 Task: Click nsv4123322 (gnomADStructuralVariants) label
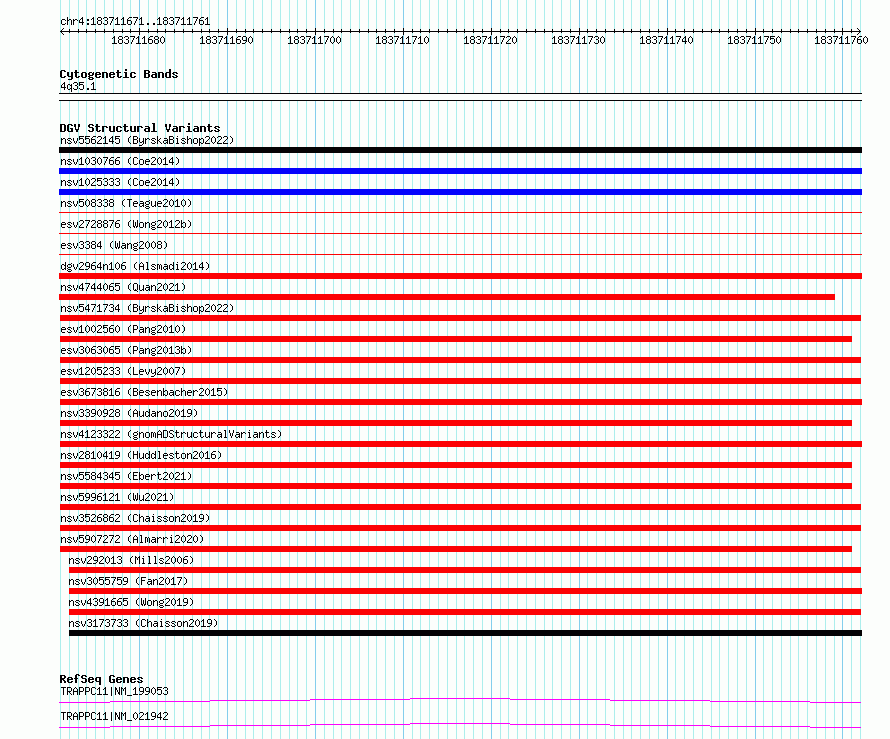[x=171, y=434]
